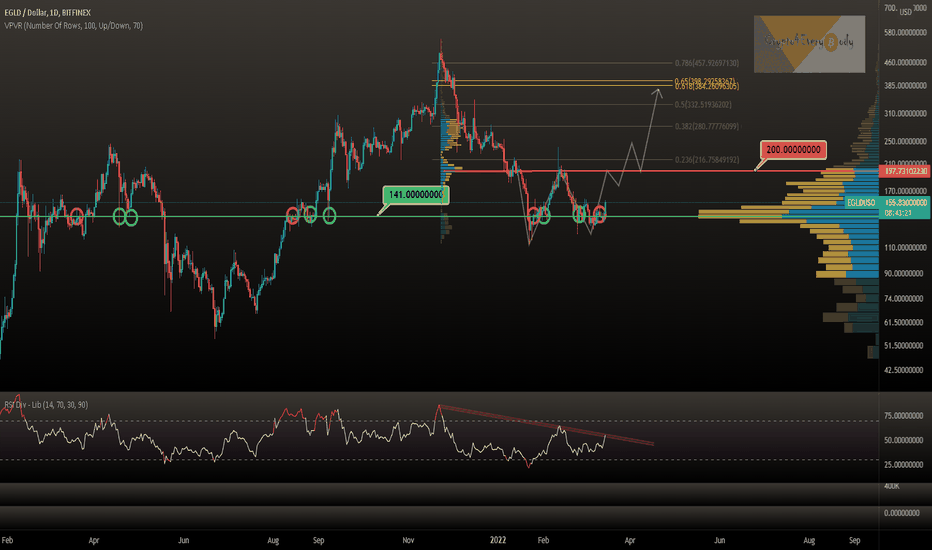This screenshot has width=932, height=550.
Task: Select the 0.382(280.77776099) Fibonacci label
Action: [x=707, y=127]
